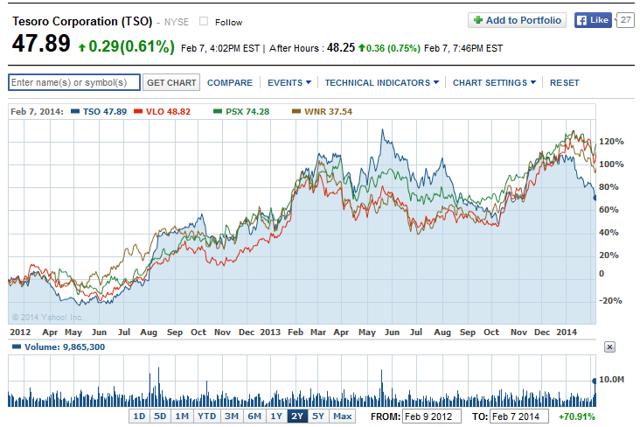Click the red VLO legend color swatch
The width and height of the screenshot is (640, 427).
pyautogui.click(x=138, y=111)
